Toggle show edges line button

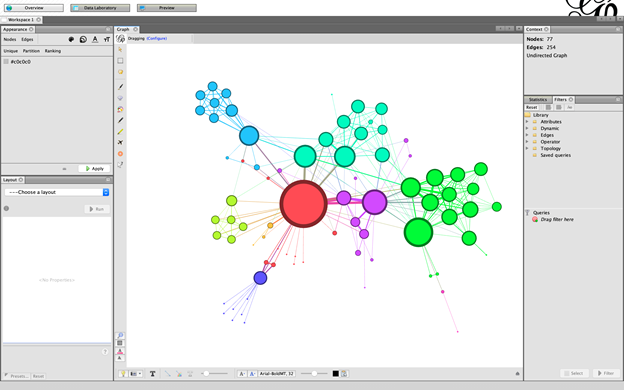[168, 374]
